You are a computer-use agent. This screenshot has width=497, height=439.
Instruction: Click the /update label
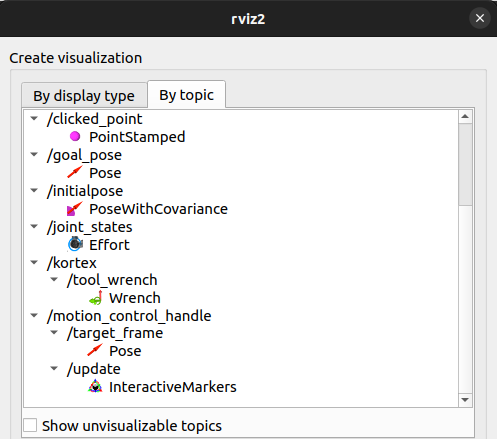pyautogui.click(x=94, y=369)
